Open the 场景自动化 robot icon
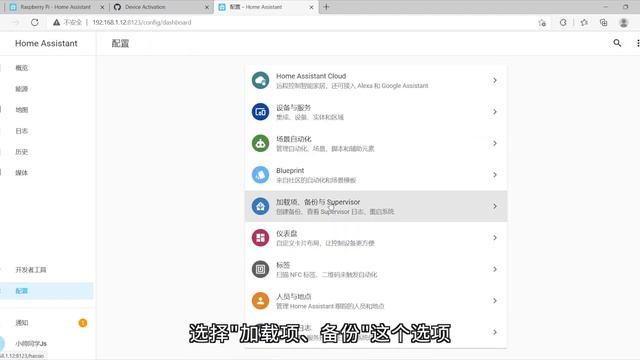Screen dimensions: 640x360 tap(260, 143)
